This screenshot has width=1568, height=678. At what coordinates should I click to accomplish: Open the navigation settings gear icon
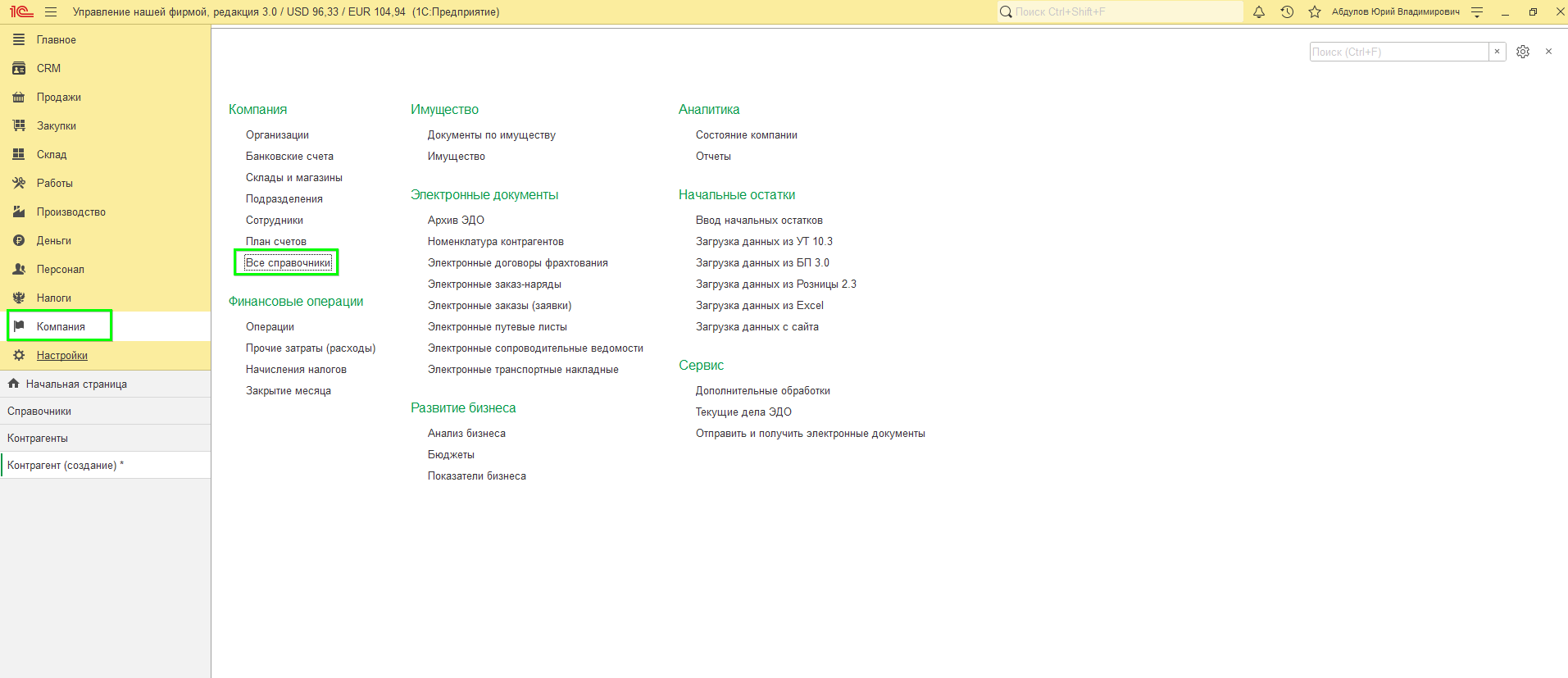1523,52
